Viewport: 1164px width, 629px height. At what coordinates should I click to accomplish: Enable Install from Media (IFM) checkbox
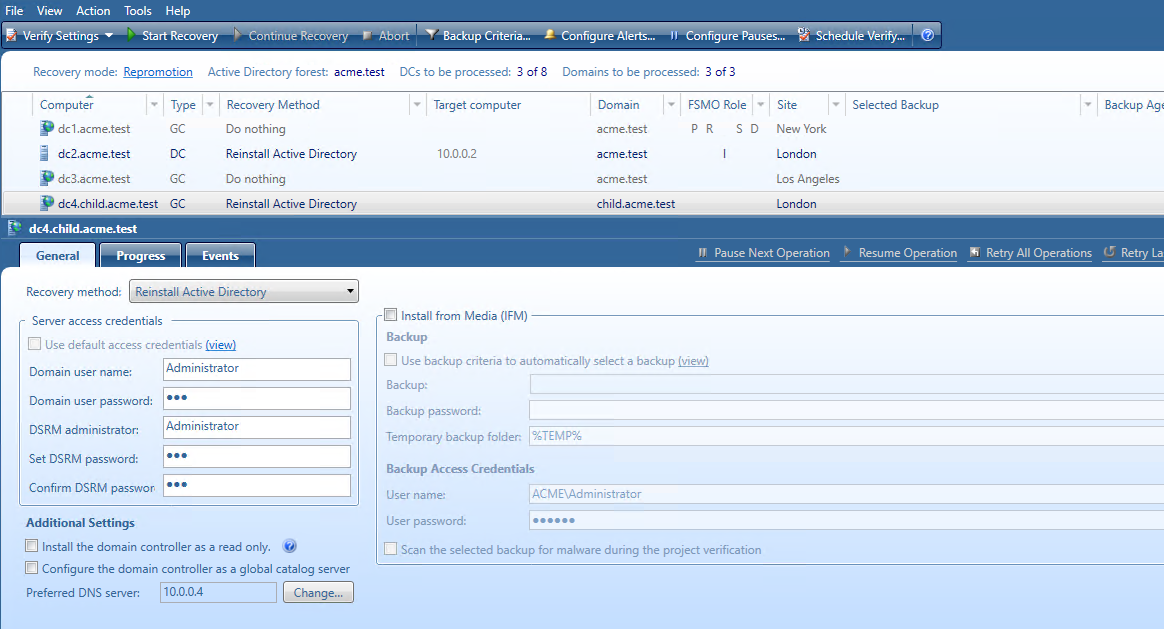click(x=390, y=315)
